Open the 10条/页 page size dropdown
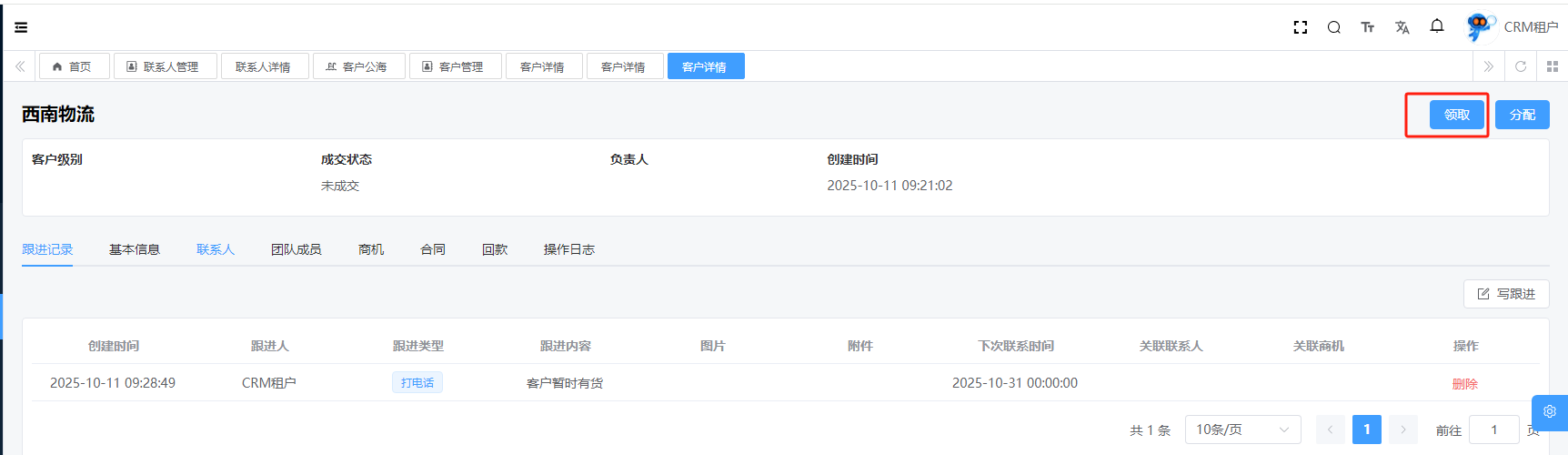The height and width of the screenshot is (455, 1568). [x=1242, y=430]
